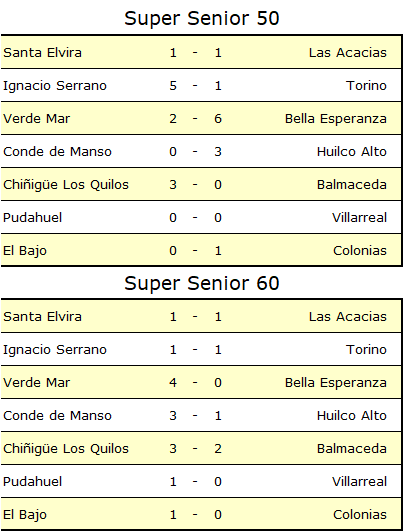
Task: Click Ignacio Serrano's score 5 in Super Senior 50
Action: click(x=173, y=86)
